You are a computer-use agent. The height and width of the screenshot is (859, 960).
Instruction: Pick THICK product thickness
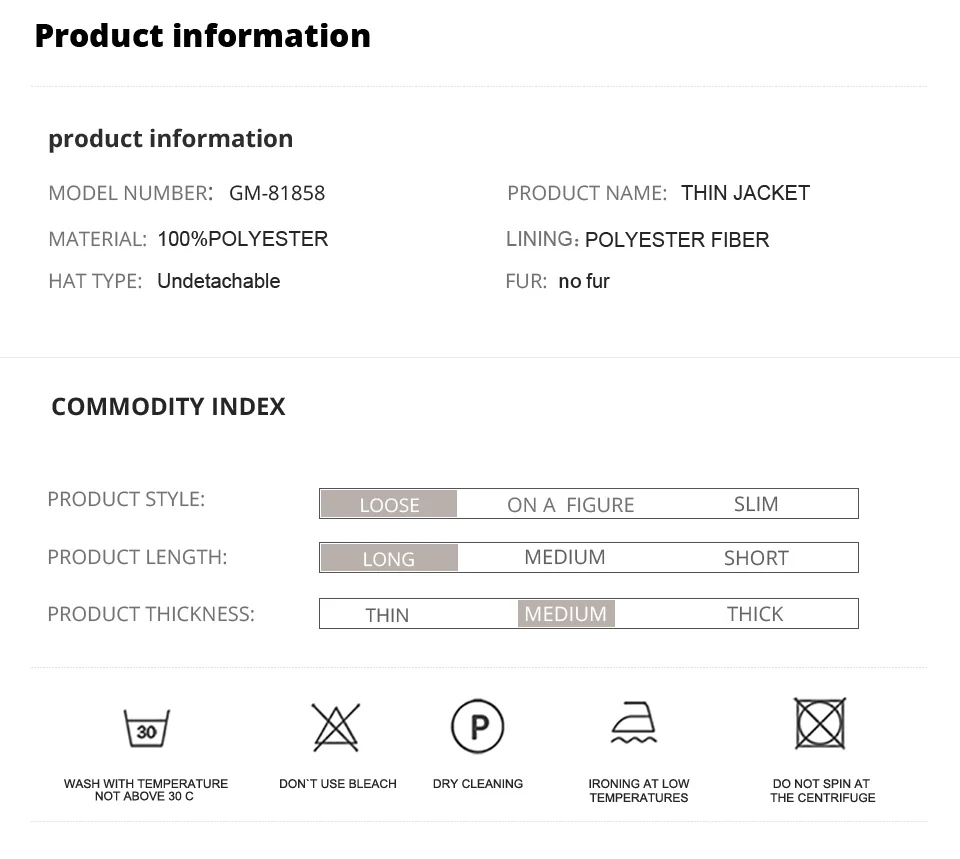point(755,614)
